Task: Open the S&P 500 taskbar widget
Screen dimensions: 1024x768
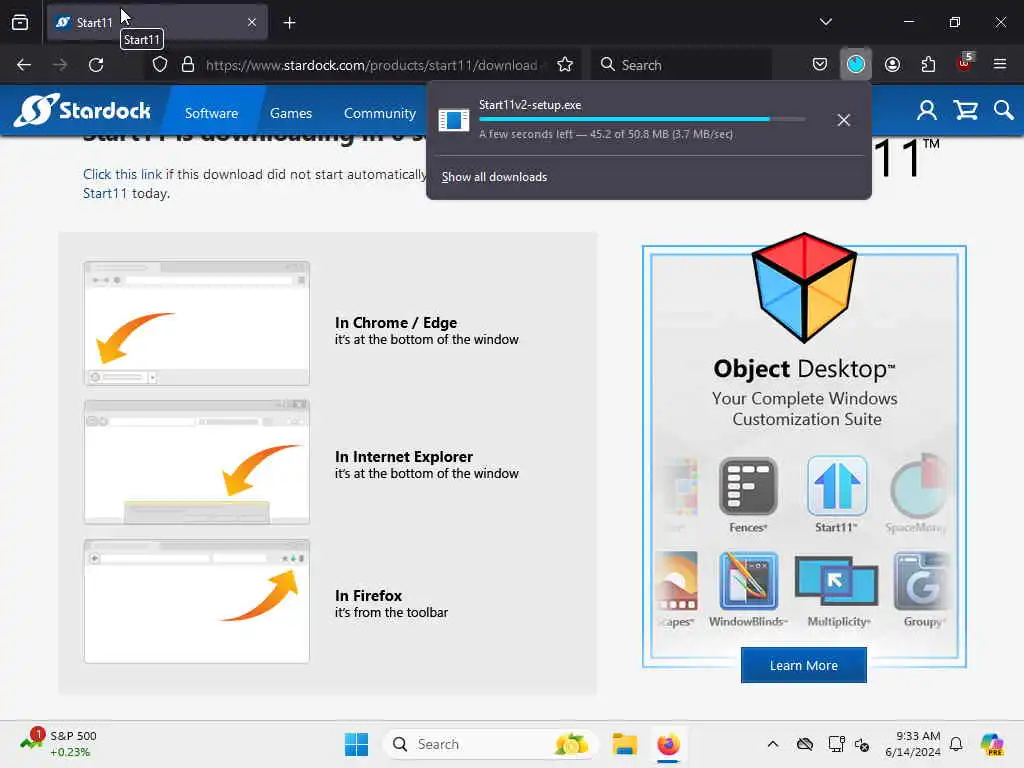Action: pyautogui.click(x=59, y=744)
